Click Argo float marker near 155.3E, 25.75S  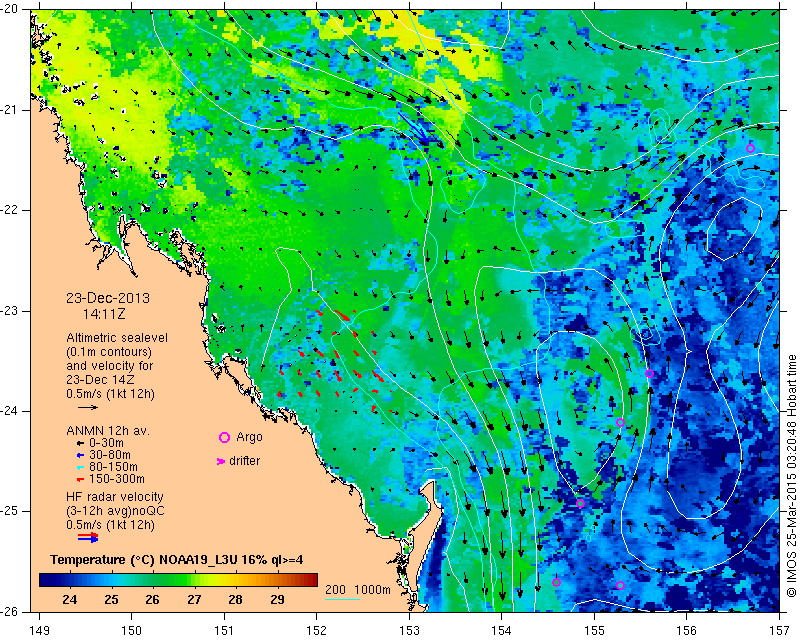pos(620,585)
